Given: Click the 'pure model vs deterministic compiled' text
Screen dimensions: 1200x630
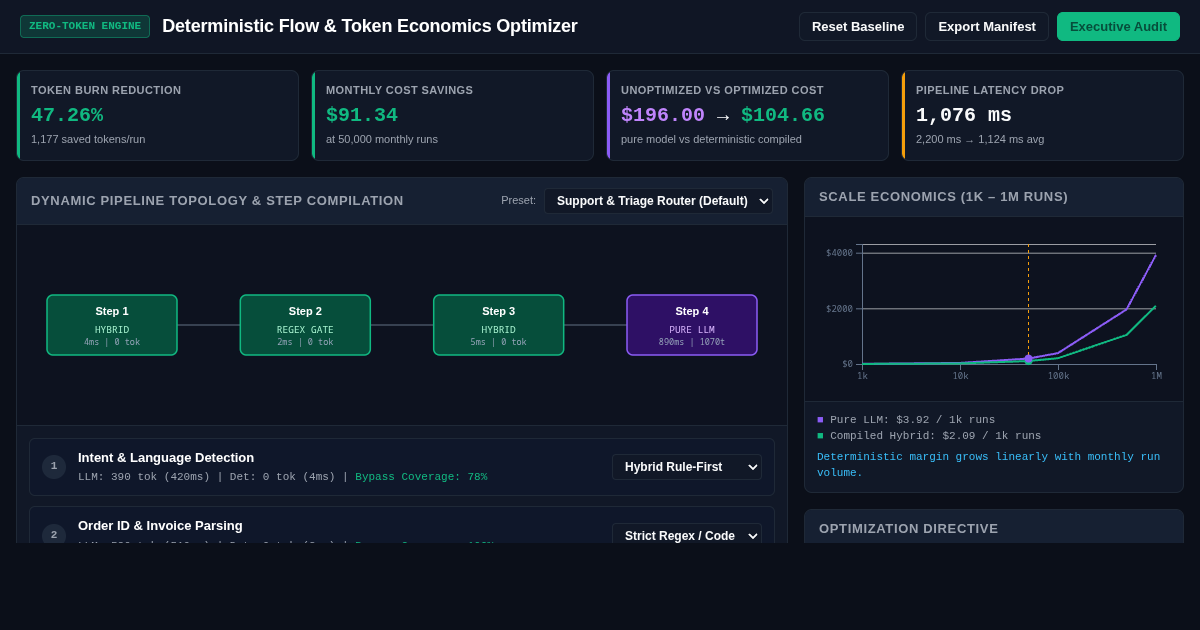Looking at the screenshot, I should click(711, 139).
